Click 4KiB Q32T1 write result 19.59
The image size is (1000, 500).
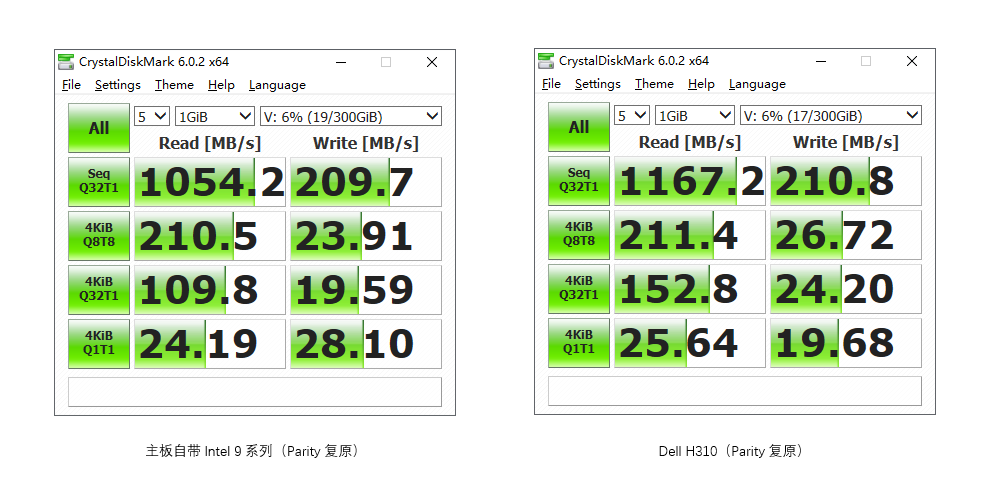365,290
